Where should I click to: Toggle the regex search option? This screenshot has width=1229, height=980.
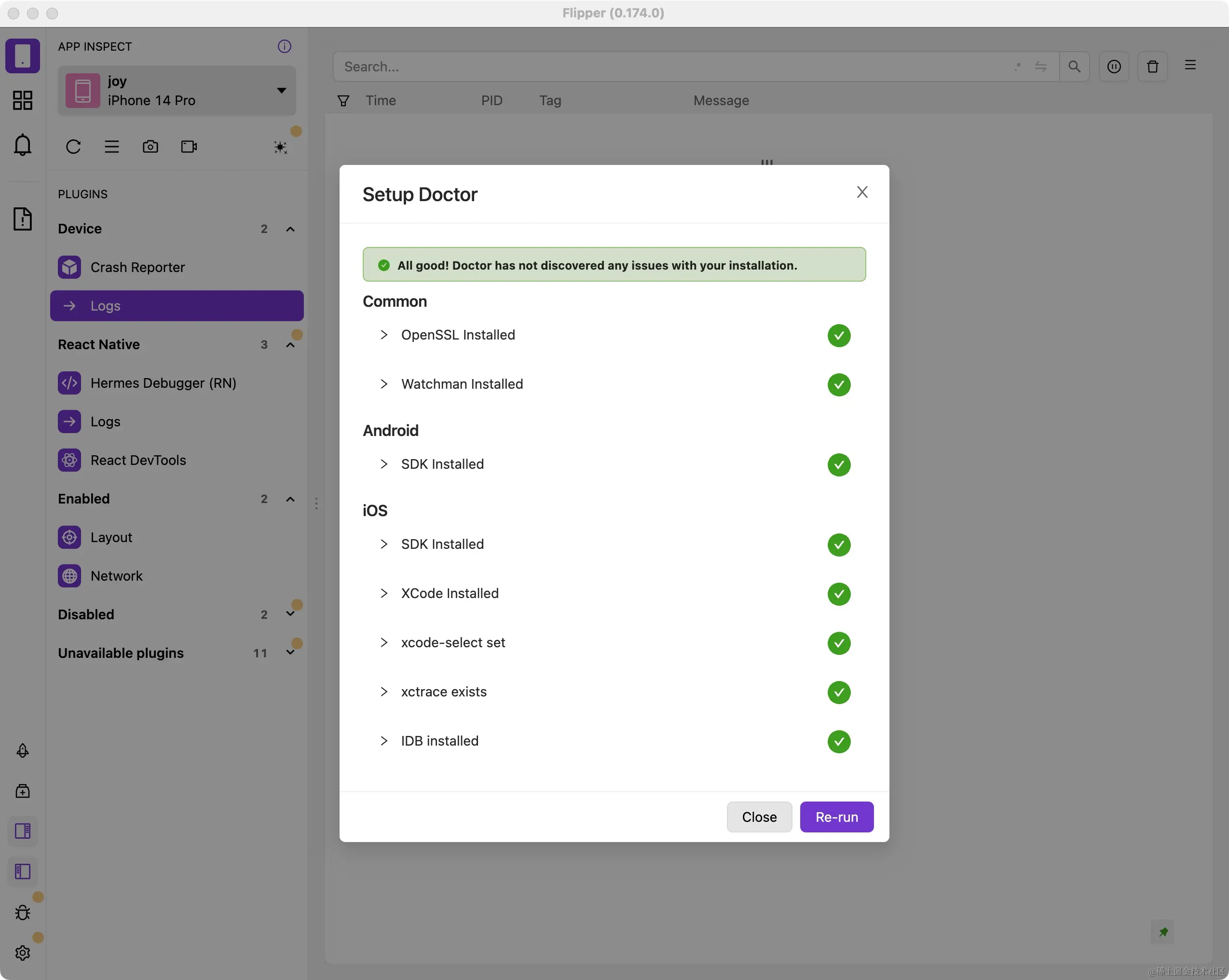pos(1018,67)
